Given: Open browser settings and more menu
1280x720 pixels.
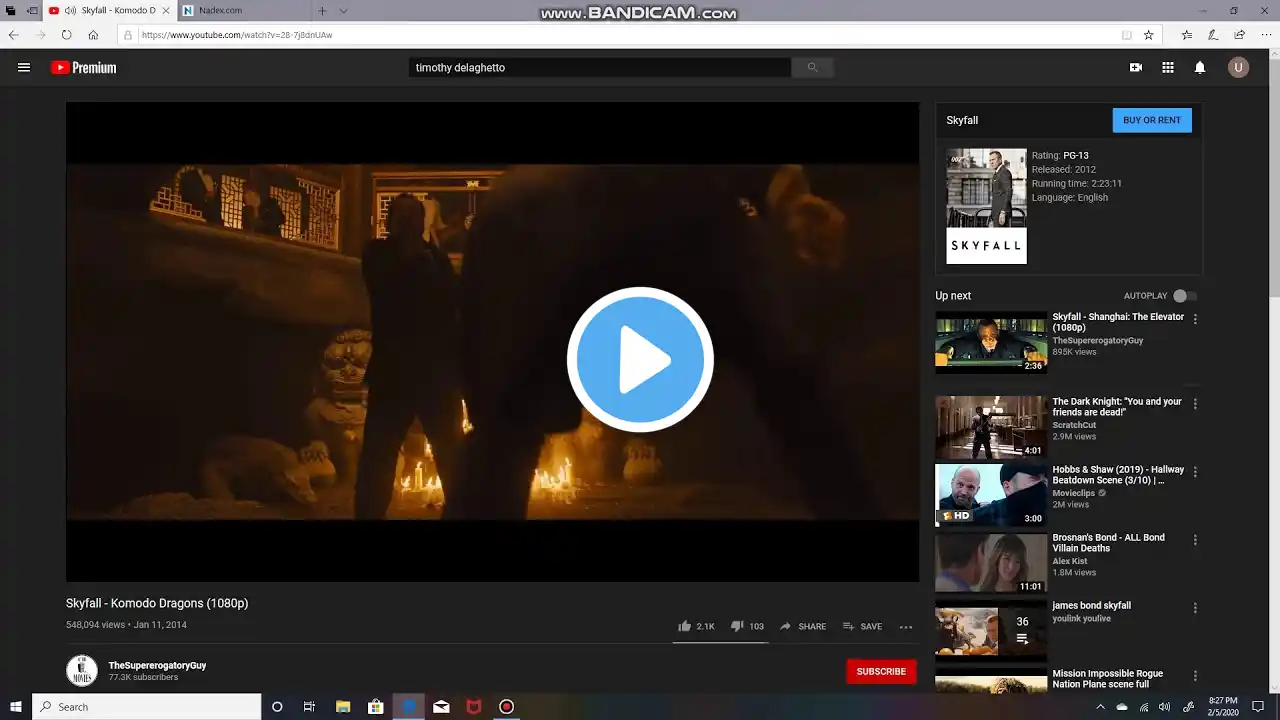Looking at the screenshot, I should pyautogui.click(x=1266, y=35).
